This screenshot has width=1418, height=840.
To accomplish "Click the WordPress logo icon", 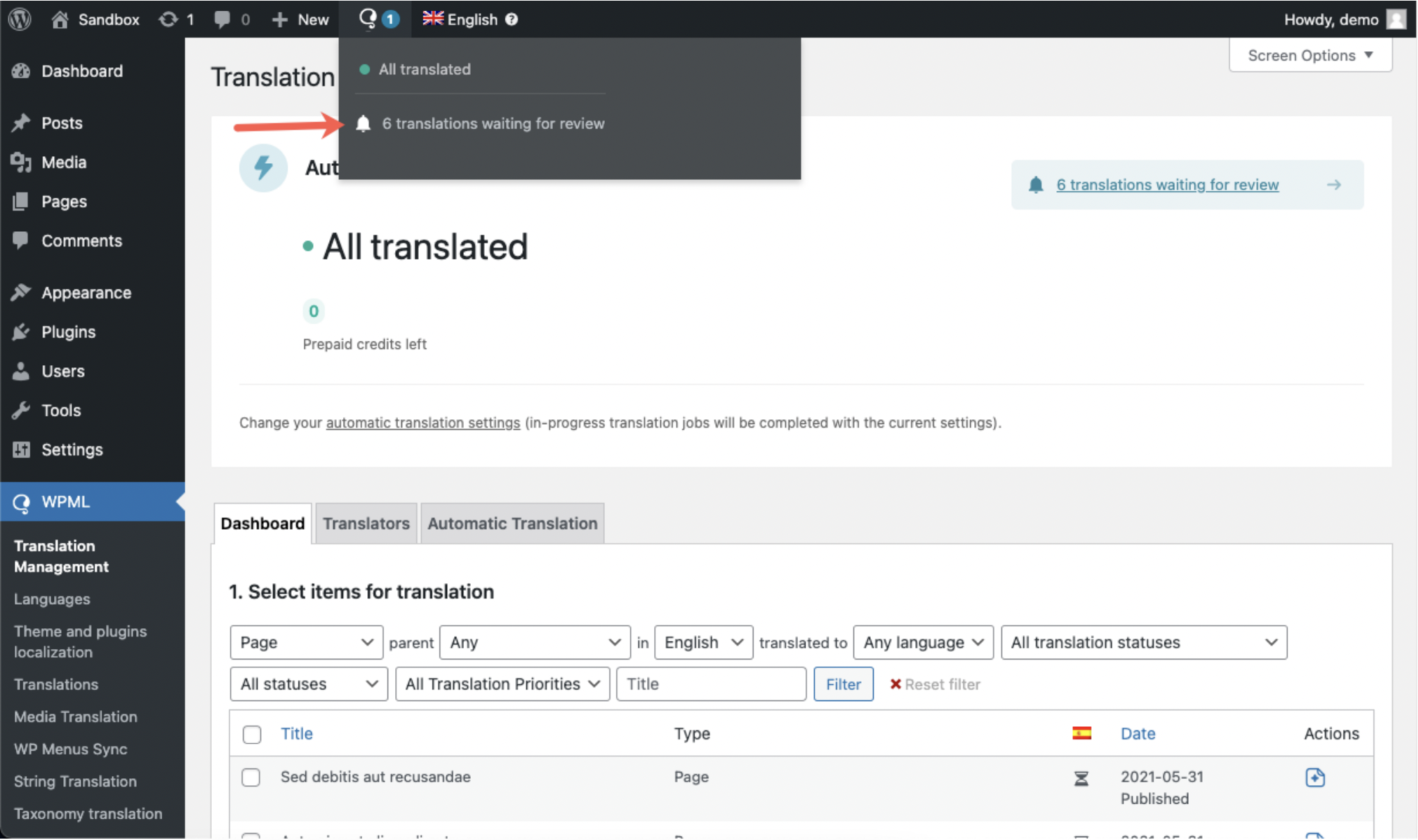I will click(20, 19).
